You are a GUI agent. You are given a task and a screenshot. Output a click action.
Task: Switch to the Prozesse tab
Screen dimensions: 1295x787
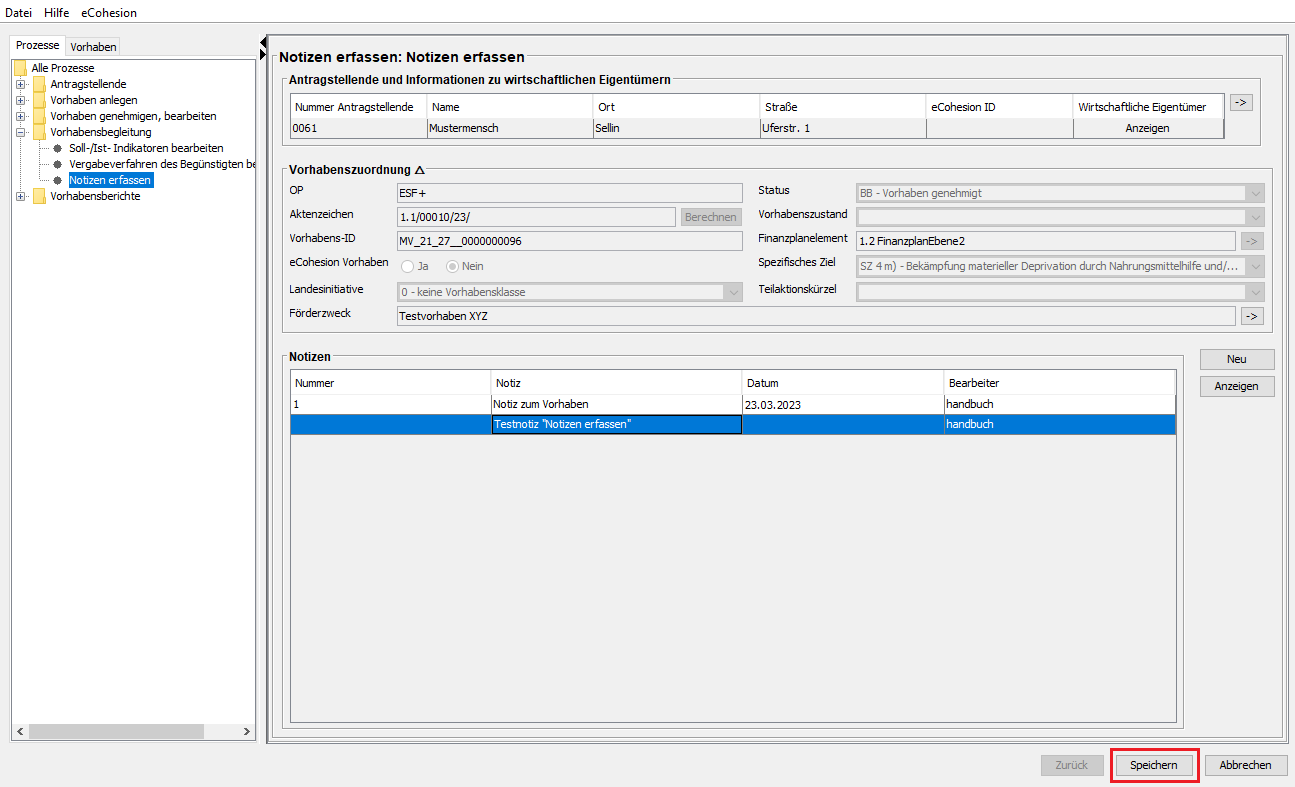[38, 46]
